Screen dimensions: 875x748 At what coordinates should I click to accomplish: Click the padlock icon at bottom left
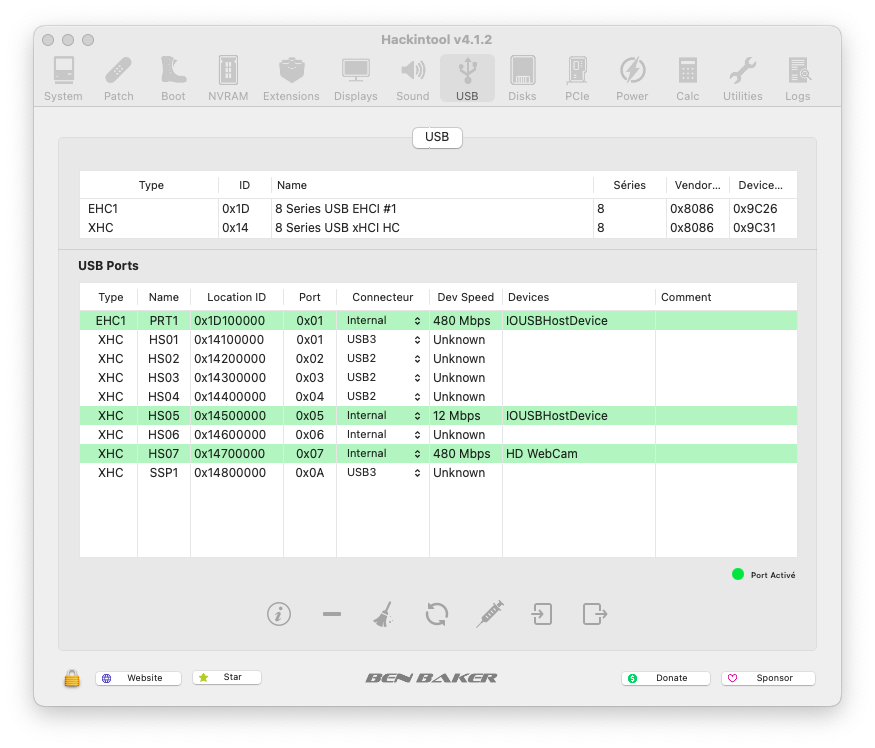[x=72, y=678]
